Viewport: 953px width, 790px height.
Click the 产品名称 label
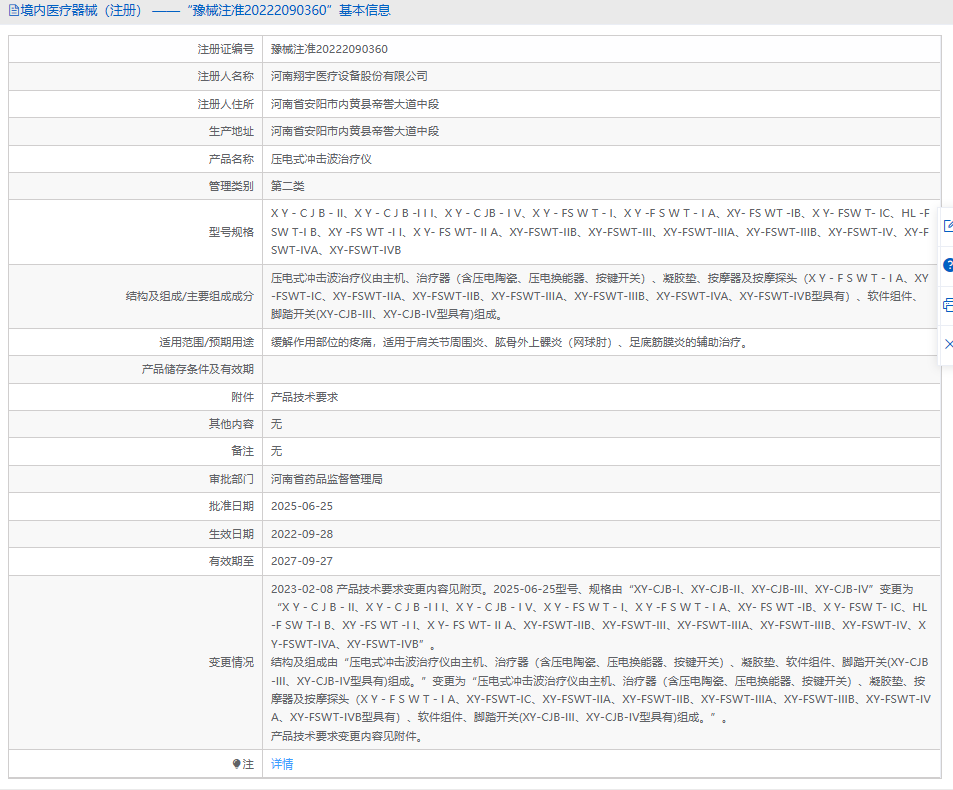click(x=231, y=159)
